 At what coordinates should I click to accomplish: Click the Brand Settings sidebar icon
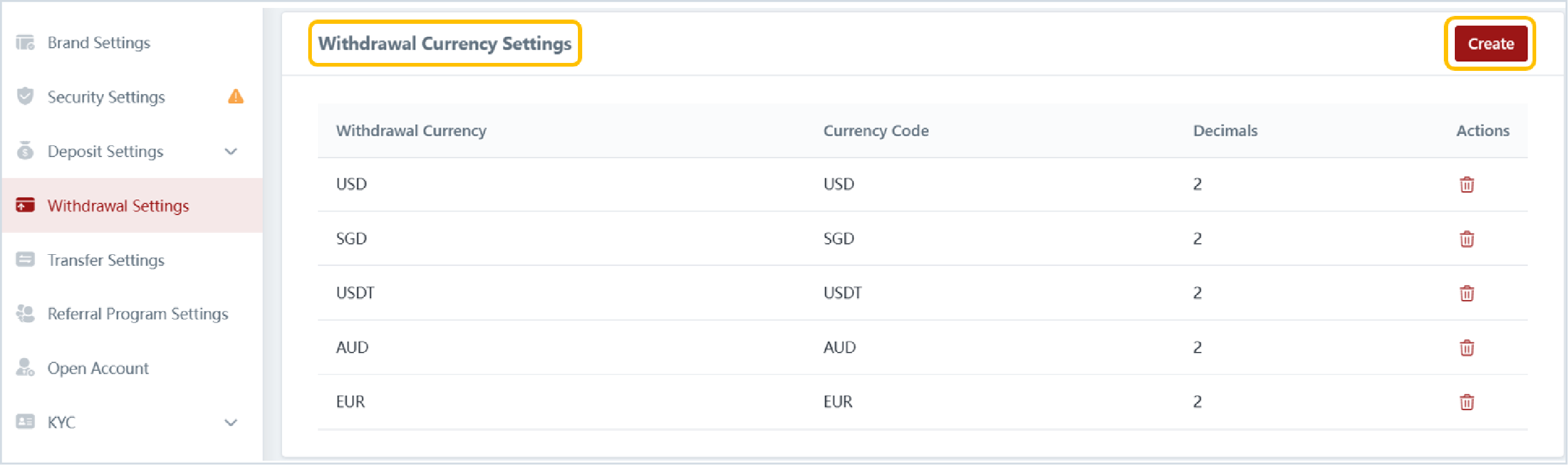[x=25, y=42]
